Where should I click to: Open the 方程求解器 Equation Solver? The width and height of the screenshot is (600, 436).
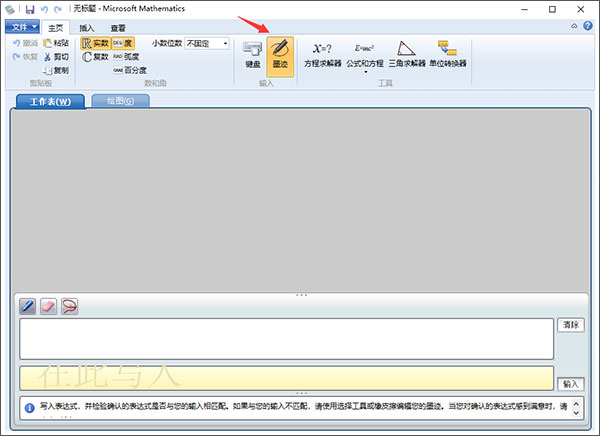(x=323, y=55)
